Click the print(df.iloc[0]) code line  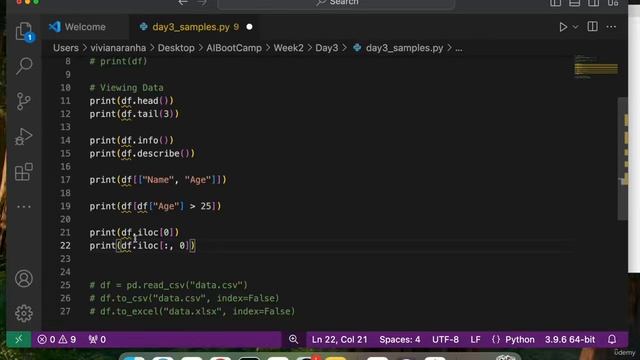[x=134, y=233]
